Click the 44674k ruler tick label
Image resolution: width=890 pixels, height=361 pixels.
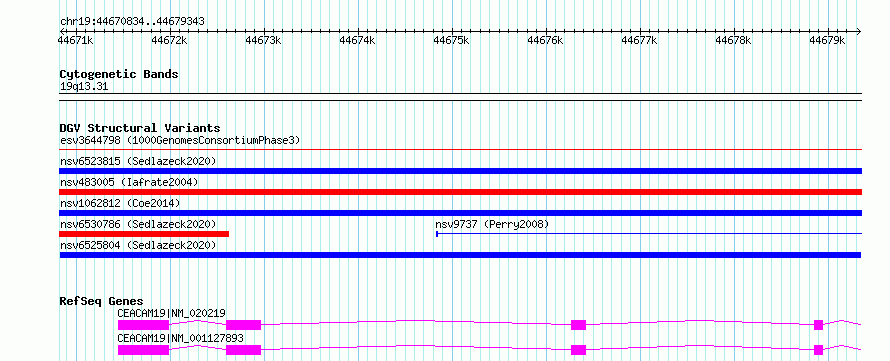click(x=358, y=40)
